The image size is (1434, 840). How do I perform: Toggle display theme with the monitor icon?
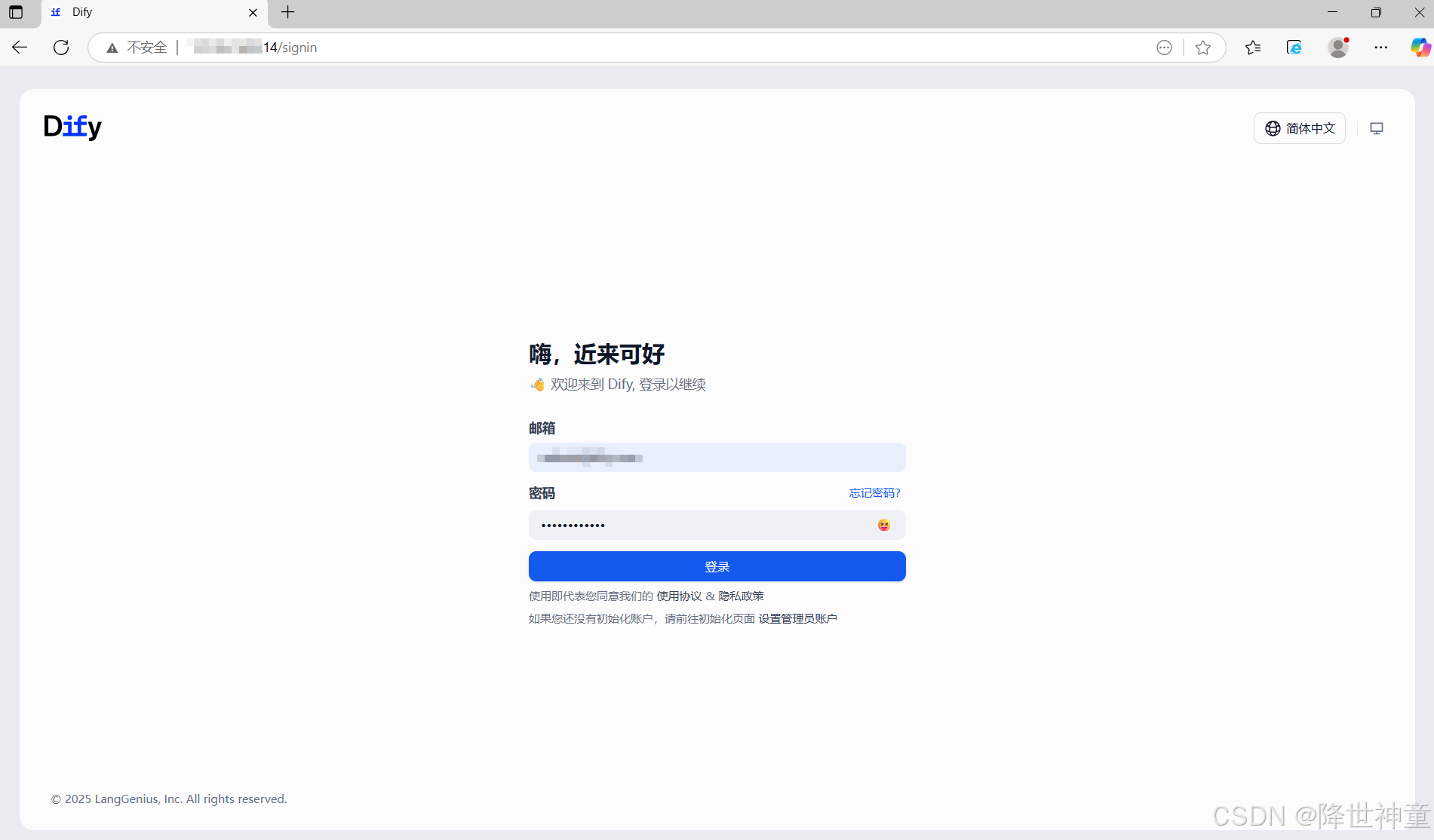pyautogui.click(x=1376, y=128)
